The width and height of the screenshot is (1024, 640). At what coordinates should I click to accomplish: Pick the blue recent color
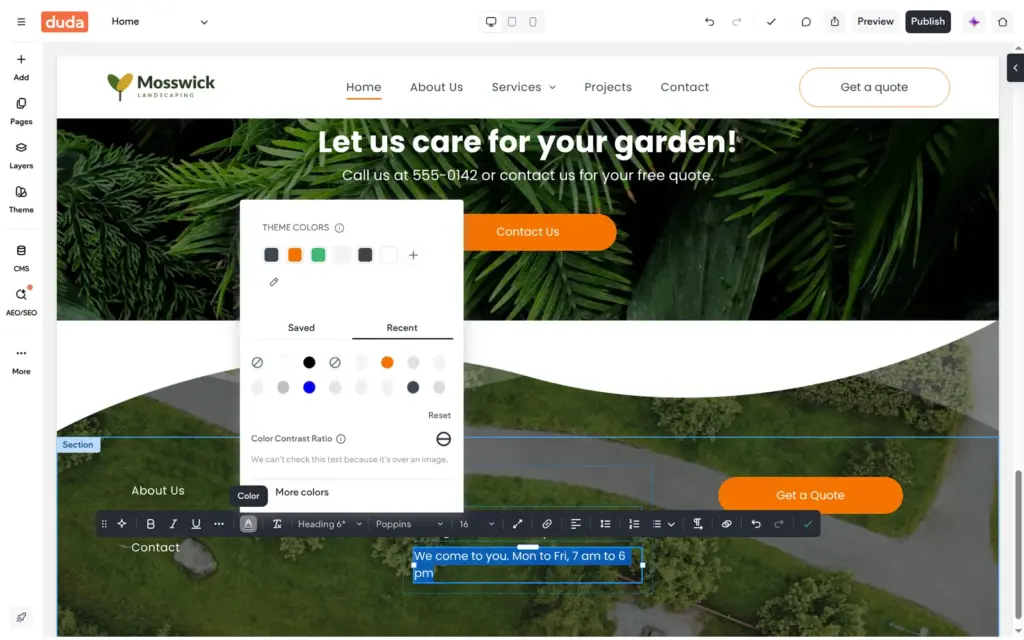coord(309,387)
